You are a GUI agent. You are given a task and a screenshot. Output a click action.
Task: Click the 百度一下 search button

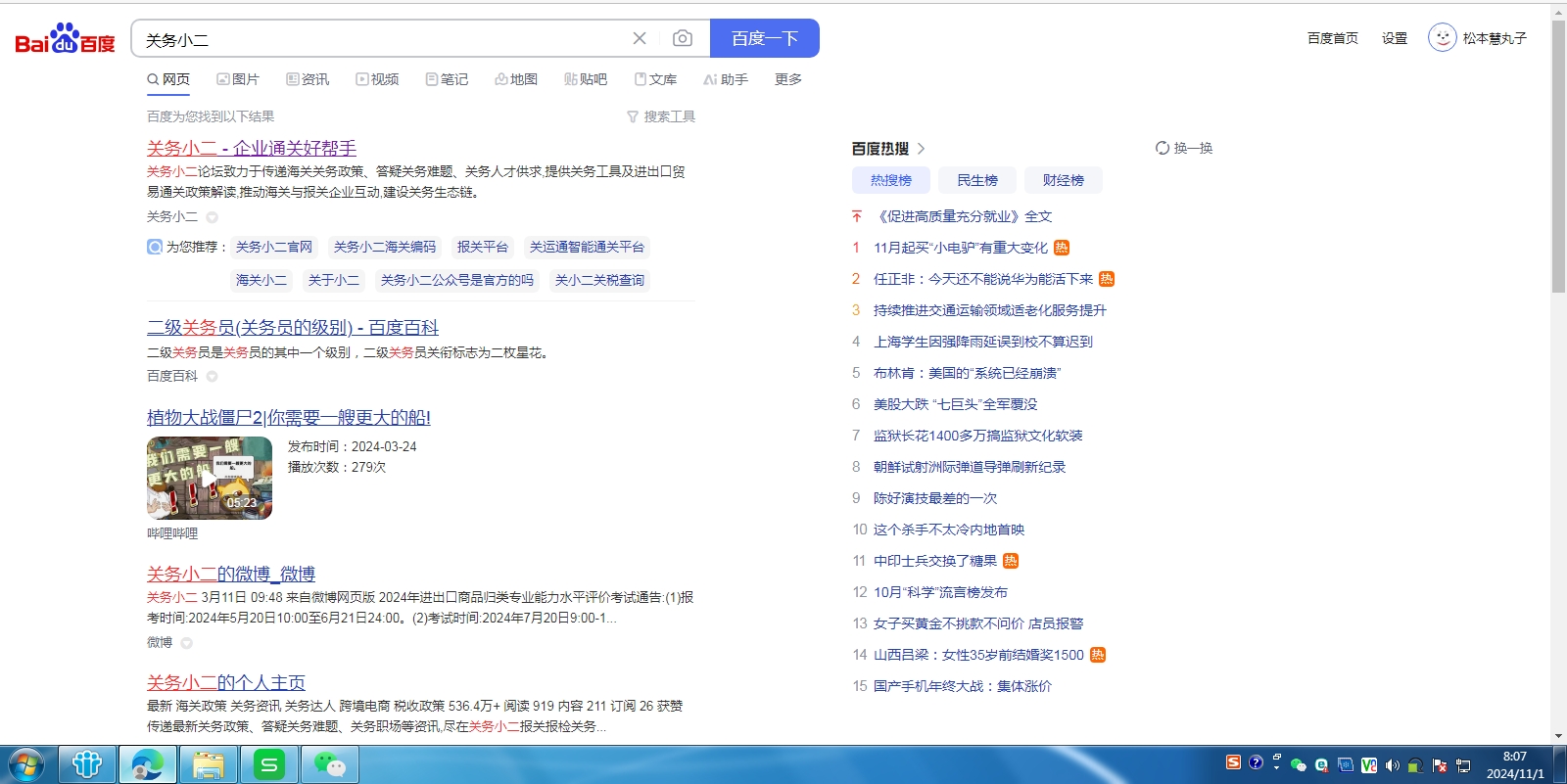tap(765, 38)
